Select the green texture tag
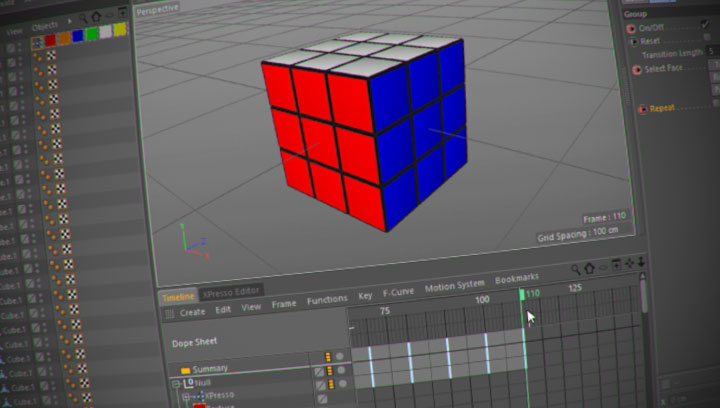Viewport: 720px width, 408px height. tap(92, 34)
